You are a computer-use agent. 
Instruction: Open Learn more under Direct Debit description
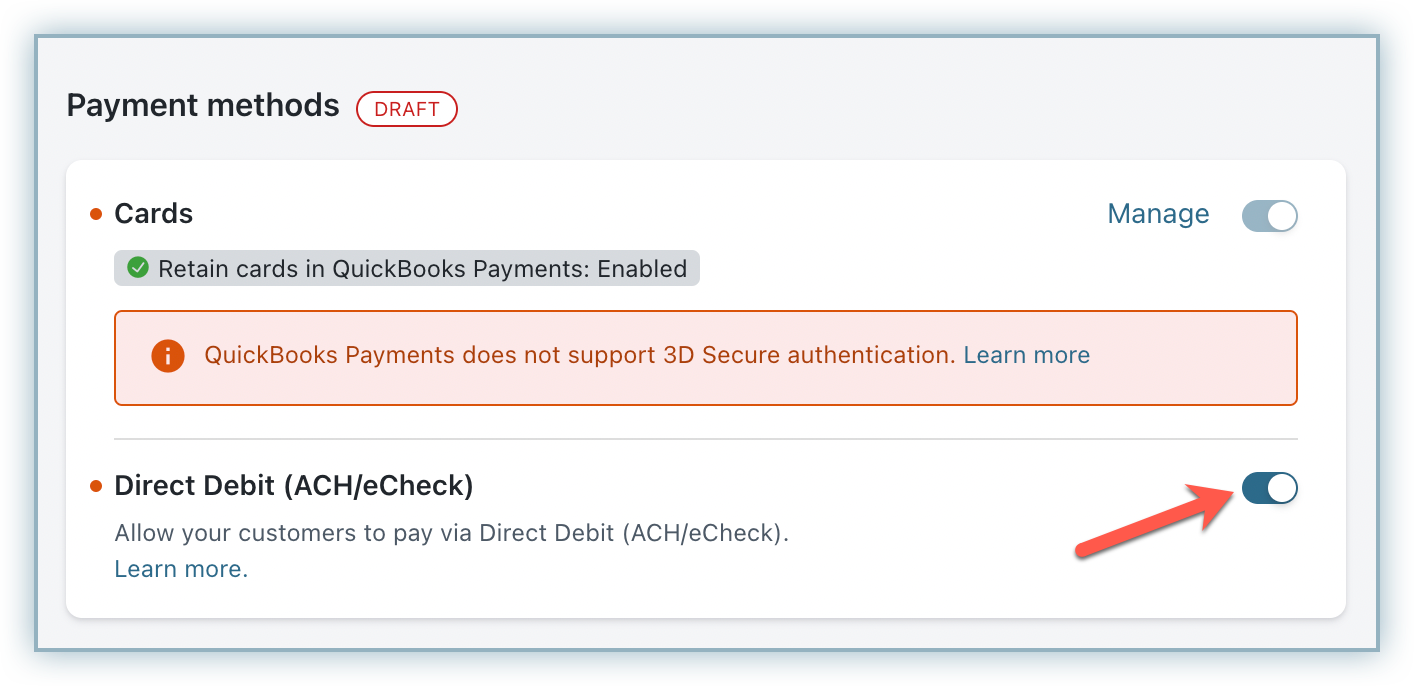(x=180, y=569)
